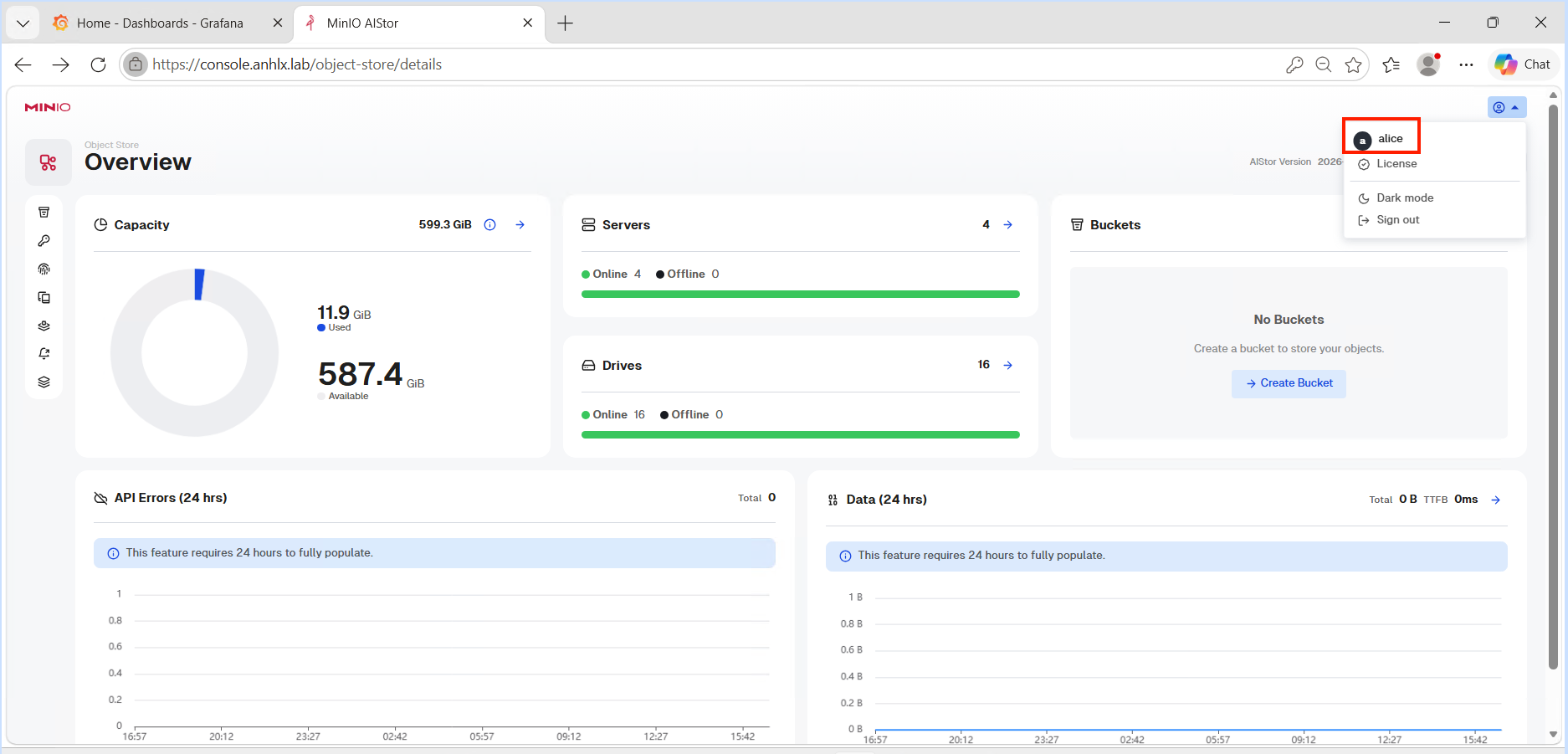The width and height of the screenshot is (1568, 754).
Task: Click the "No Buckets" message
Action: tap(1289, 320)
